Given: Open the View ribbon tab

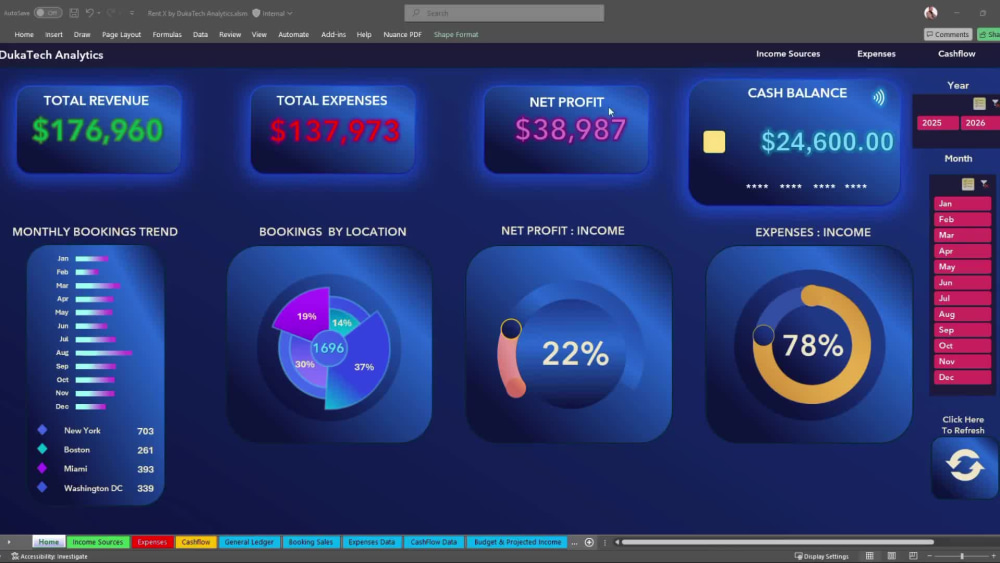Looking at the screenshot, I should [259, 34].
